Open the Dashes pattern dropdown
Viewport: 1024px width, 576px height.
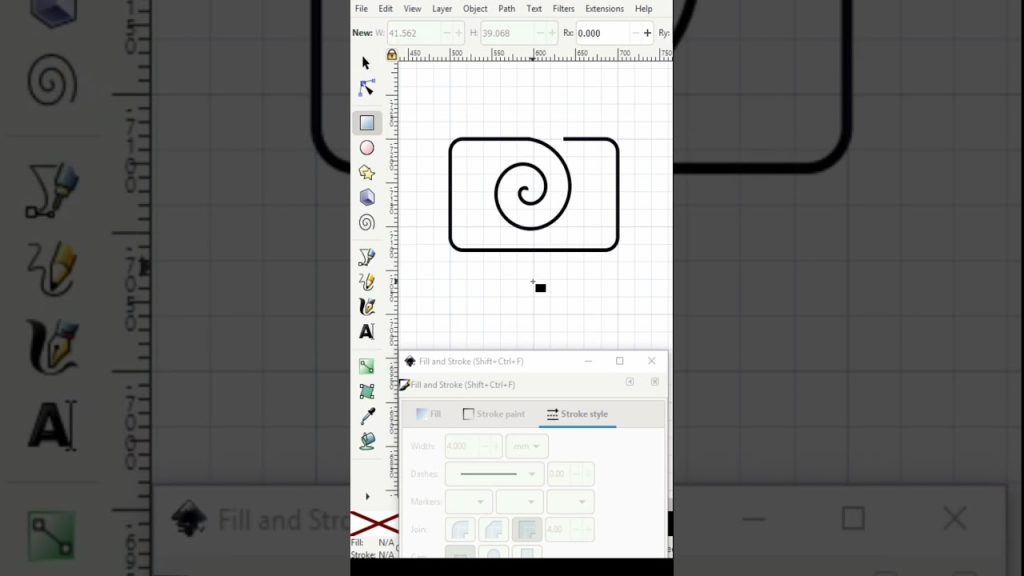coord(493,474)
